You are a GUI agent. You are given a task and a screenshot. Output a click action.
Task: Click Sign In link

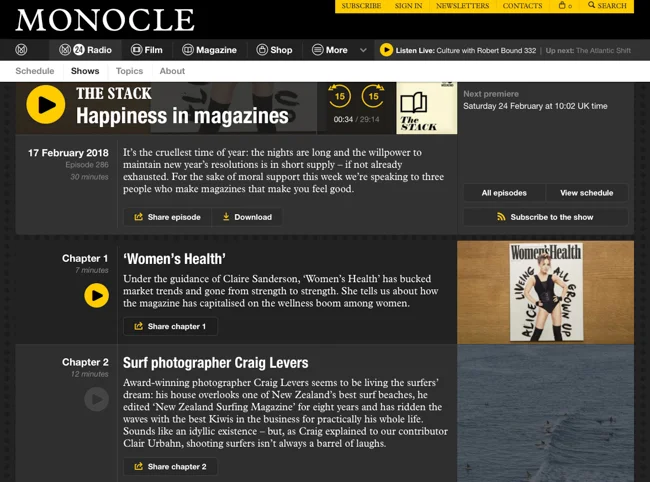[x=408, y=6]
